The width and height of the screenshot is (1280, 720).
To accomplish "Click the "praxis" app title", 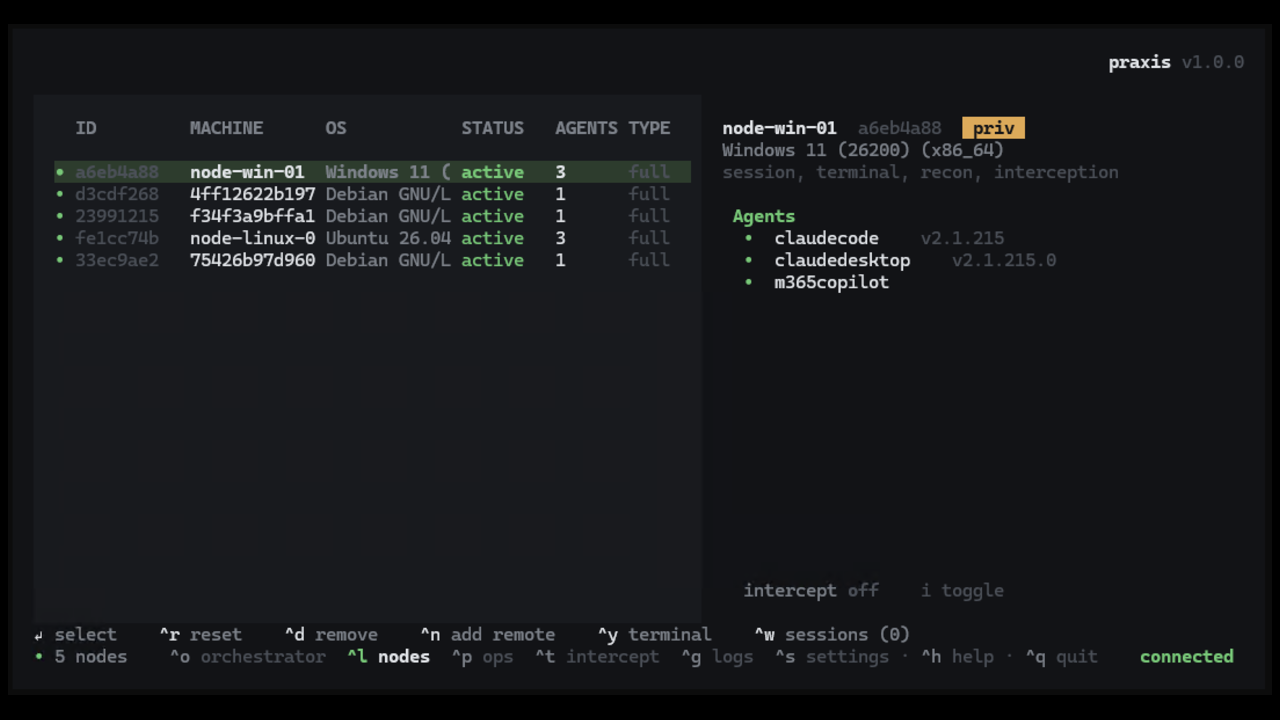I will [1140, 62].
